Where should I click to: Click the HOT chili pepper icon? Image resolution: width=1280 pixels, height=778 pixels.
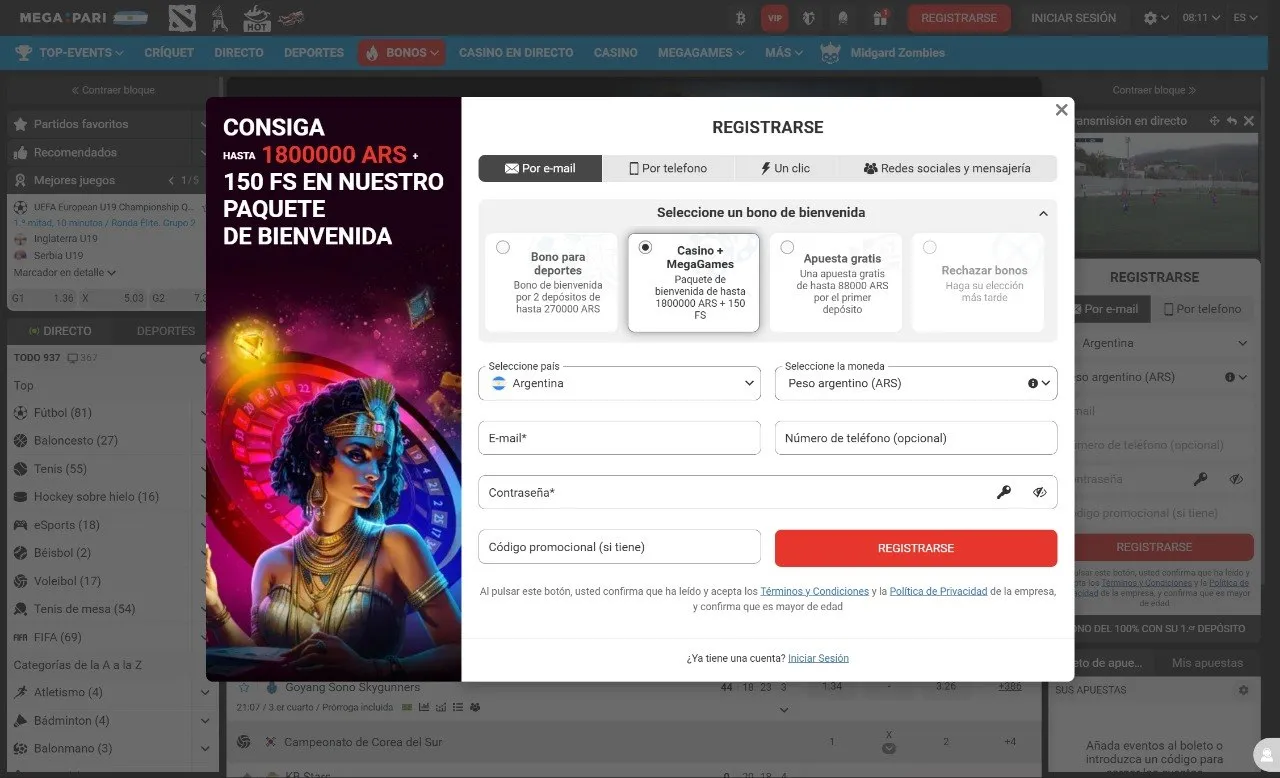tap(256, 17)
